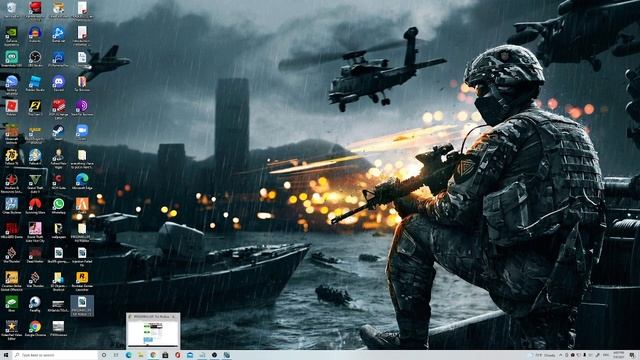Launch the Minecraft desktop shortcut

tap(11, 133)
